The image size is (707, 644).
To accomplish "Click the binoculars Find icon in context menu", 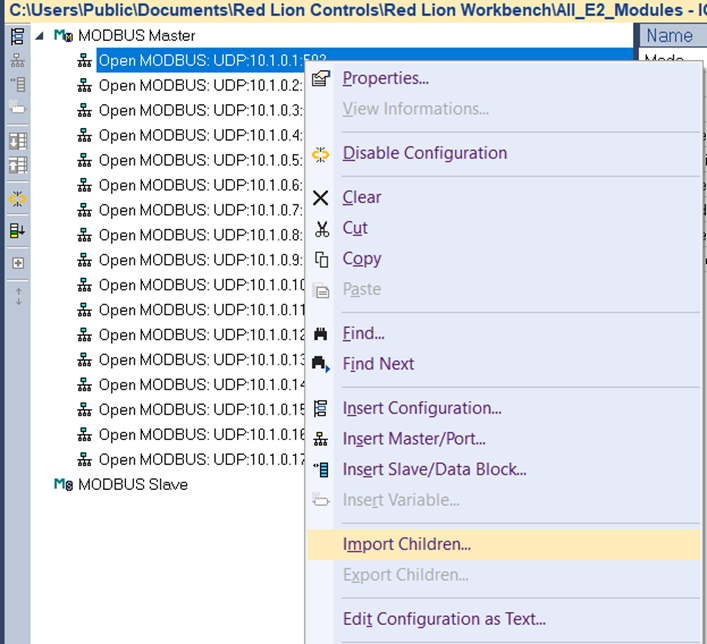I will pos(321,334).
